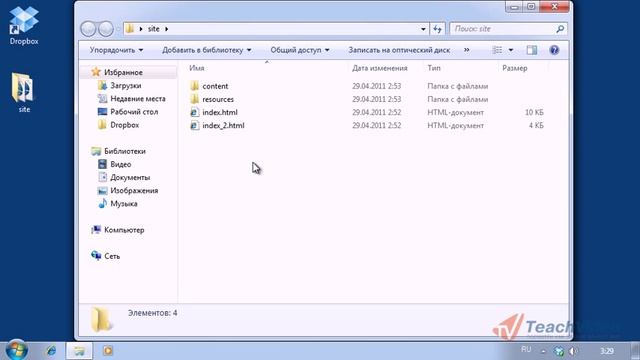Open the Упорядочить menu

(116, 50)
